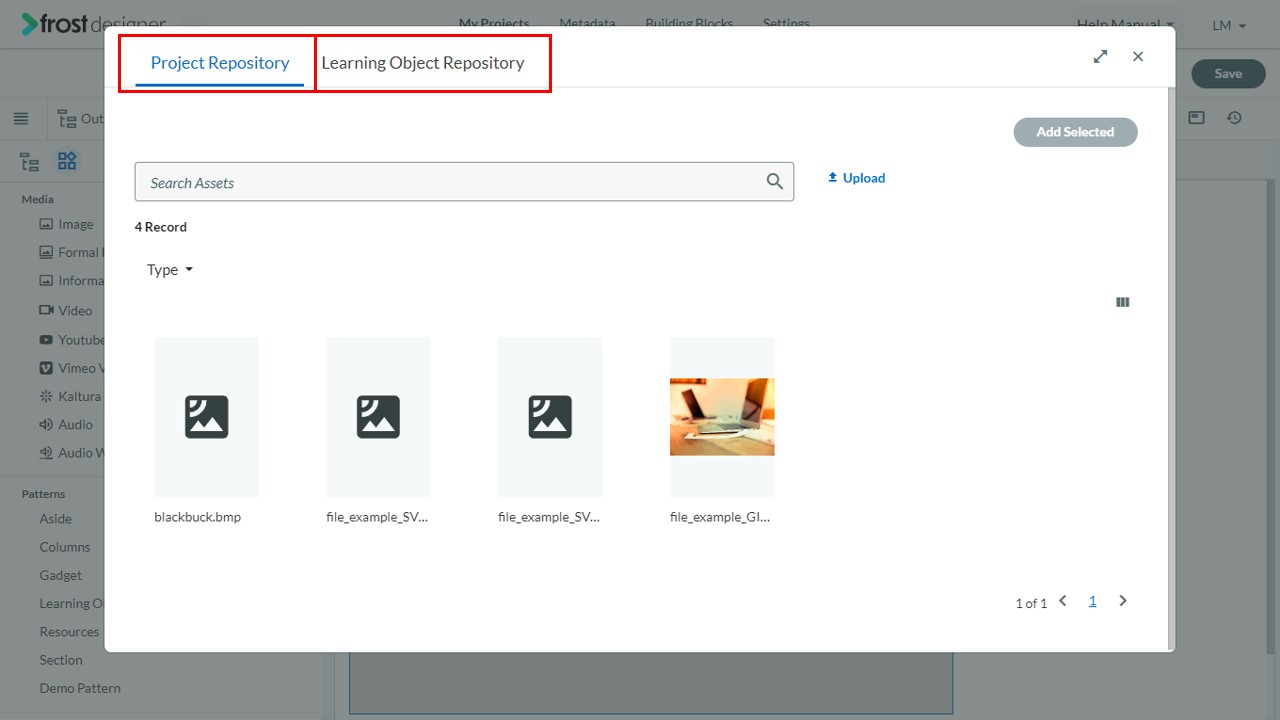Open the Type filter dropdown
This screenshot has width=1280, height=720.
(x=169, y=270)
